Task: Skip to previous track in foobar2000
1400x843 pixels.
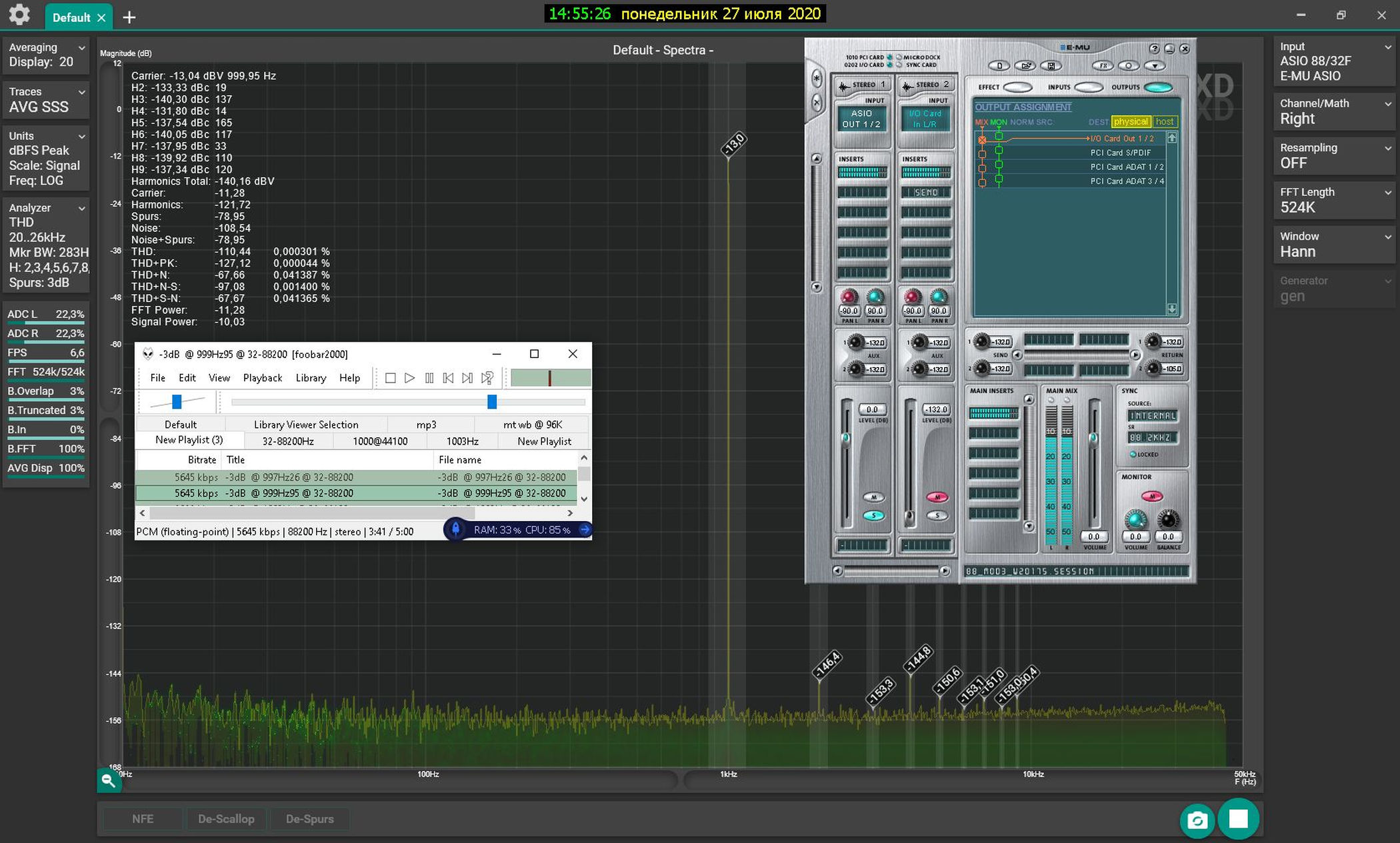Action: click(x=448, y=378)
